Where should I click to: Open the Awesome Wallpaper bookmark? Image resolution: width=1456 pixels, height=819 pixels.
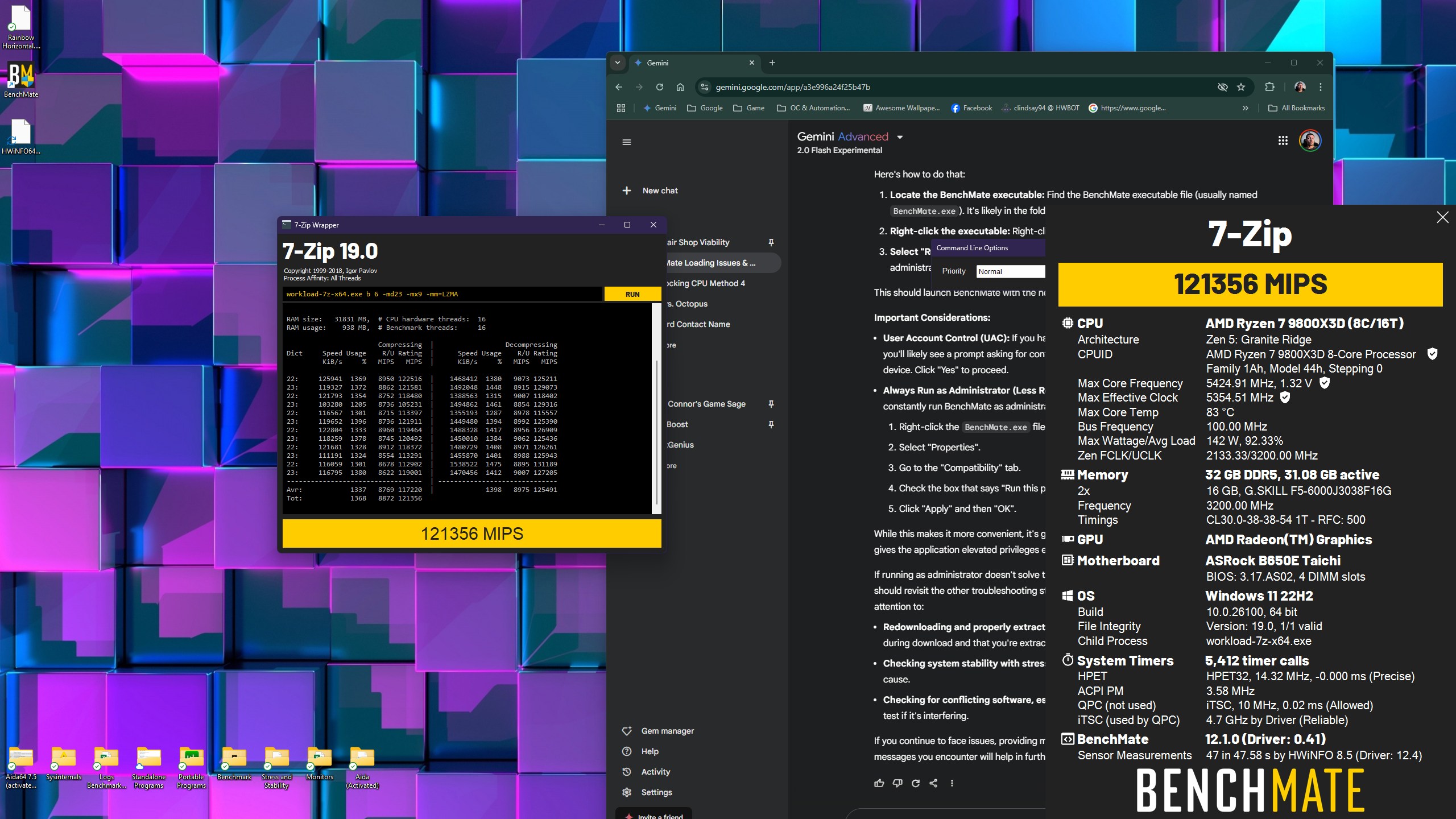click(x=901, y=108)
